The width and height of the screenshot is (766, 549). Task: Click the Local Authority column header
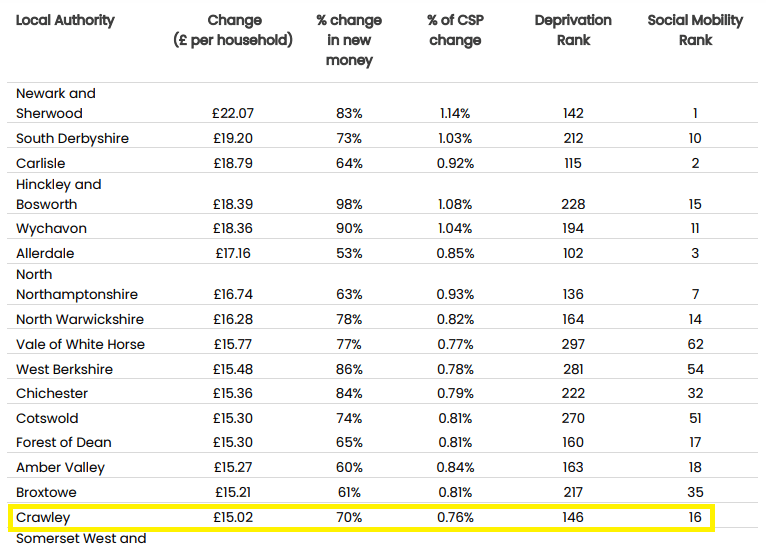pyautogui.click(x=65, y=20)
